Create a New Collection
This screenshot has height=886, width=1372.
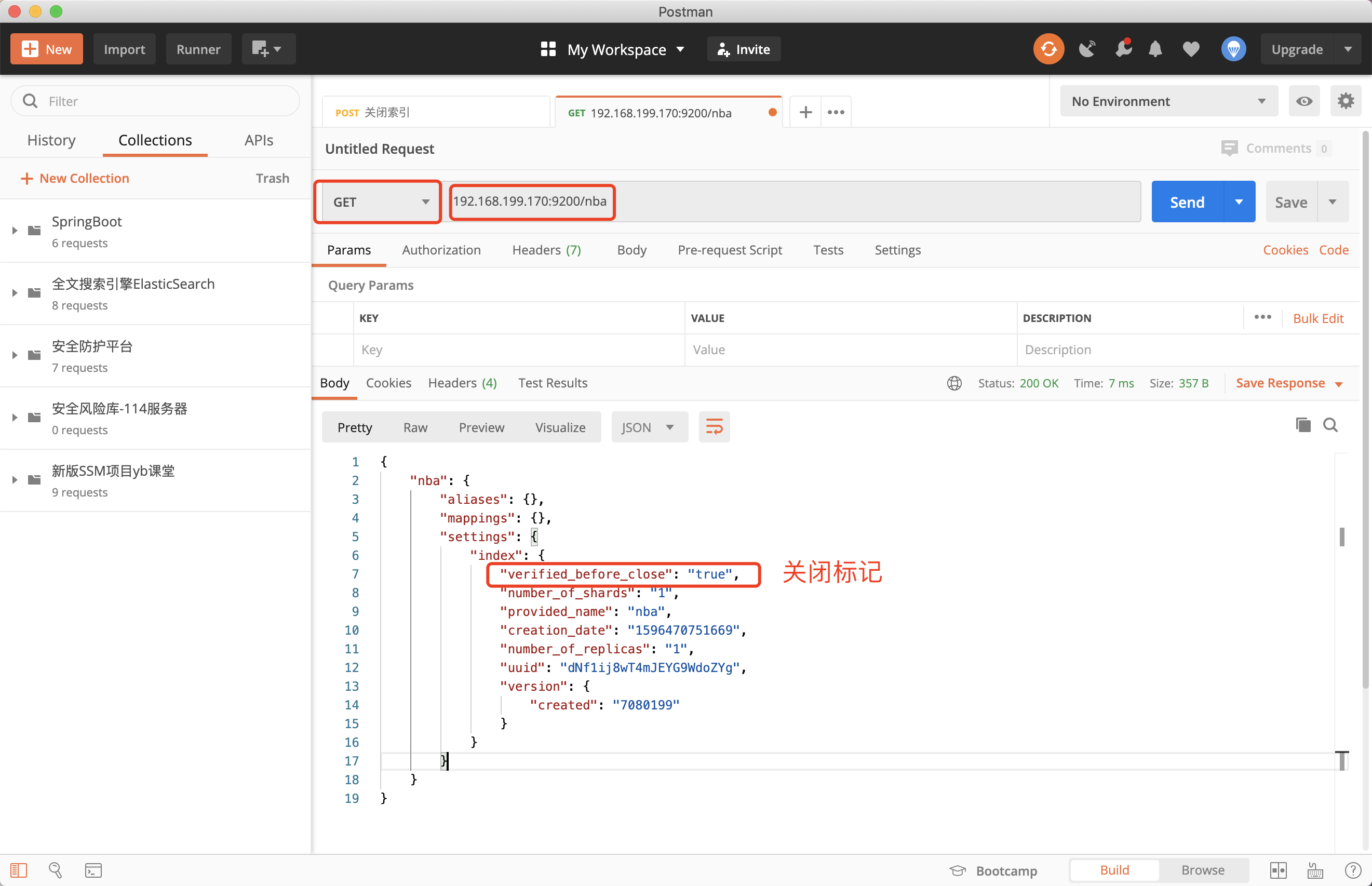[75, 178]
